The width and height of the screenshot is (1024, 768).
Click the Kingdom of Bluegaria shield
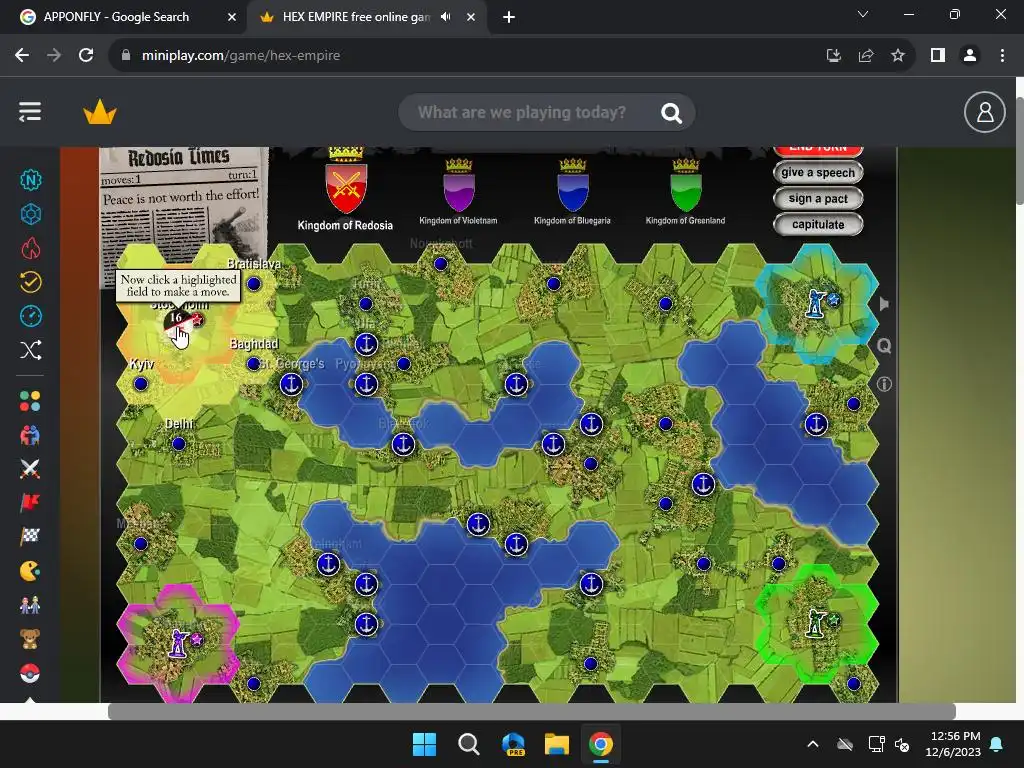[x=573, y=191]
